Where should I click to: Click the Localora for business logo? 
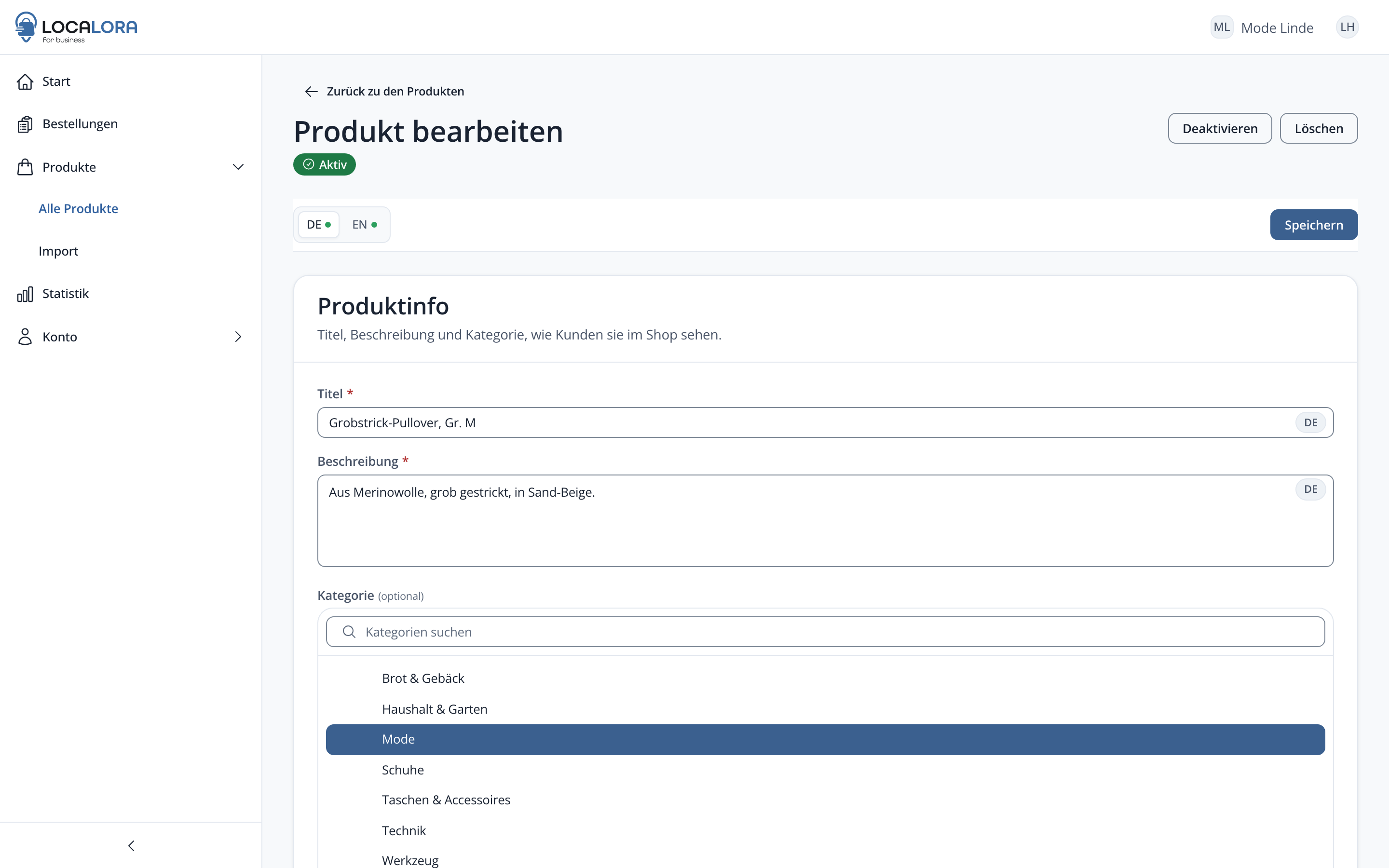click(x=76, y=27)
